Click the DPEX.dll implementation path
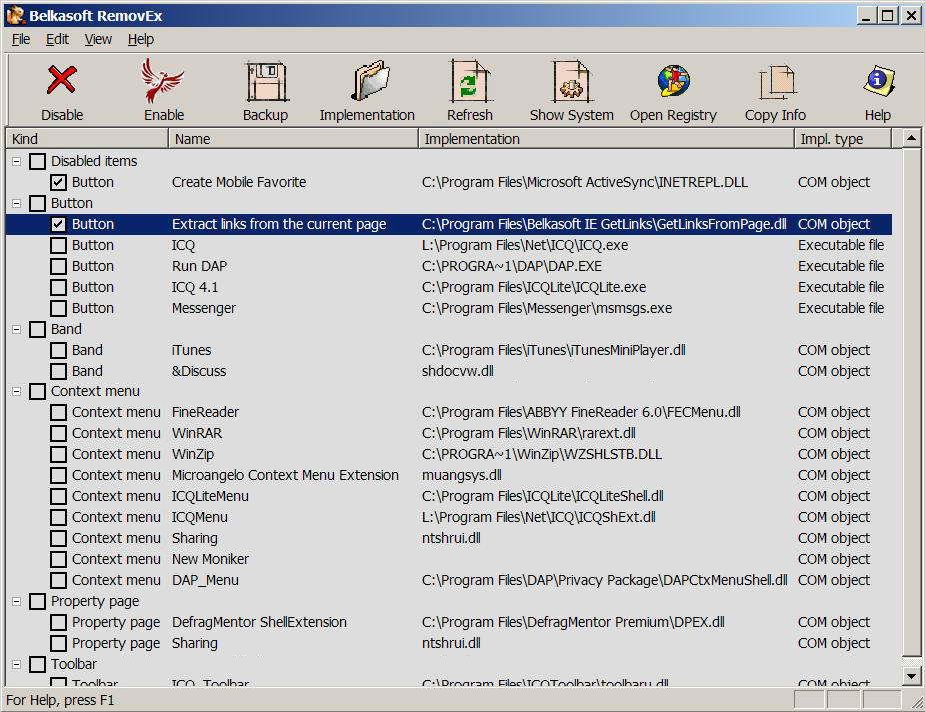The width and height of the screenshot is (925, 712). [x=573, y=622]
